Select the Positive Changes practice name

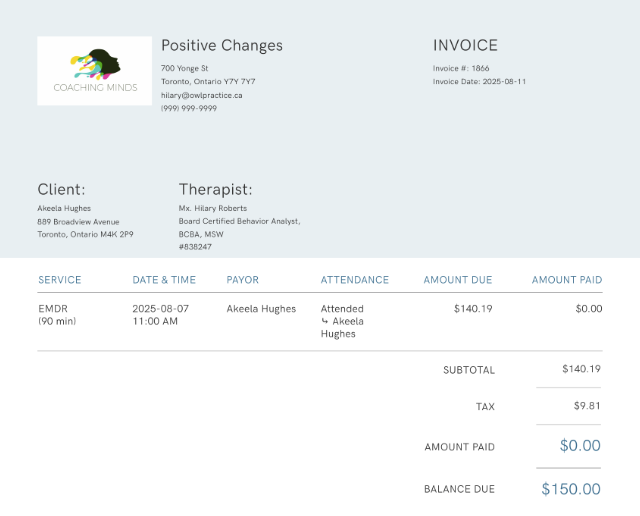click(x=221, y=45)
